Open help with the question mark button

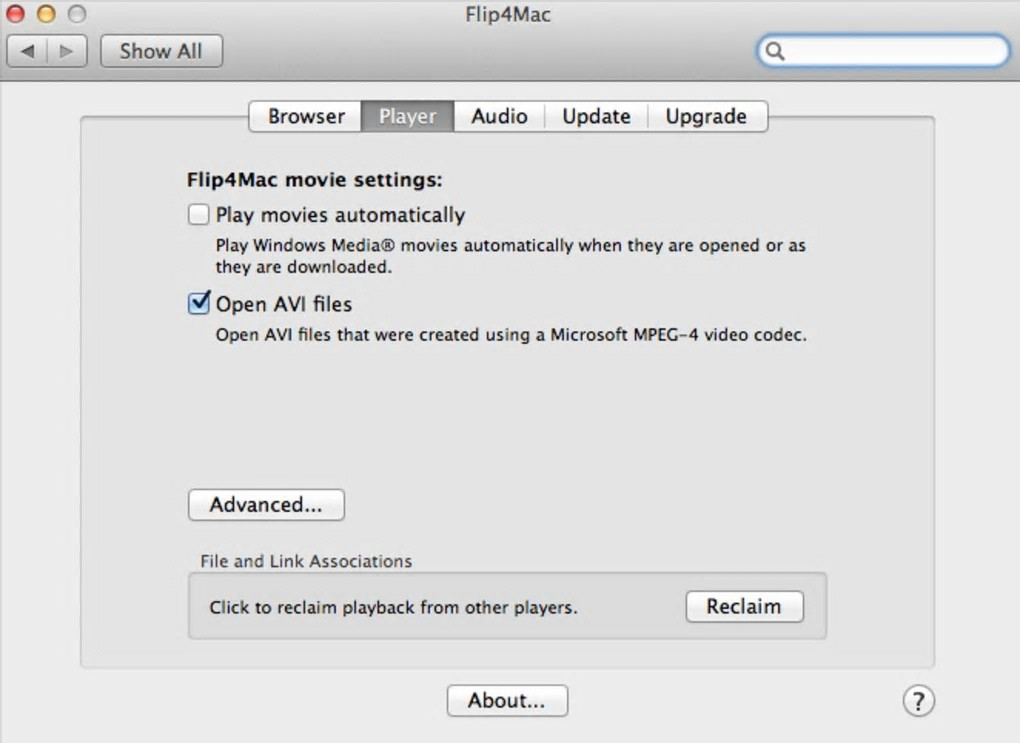(918, 700)
